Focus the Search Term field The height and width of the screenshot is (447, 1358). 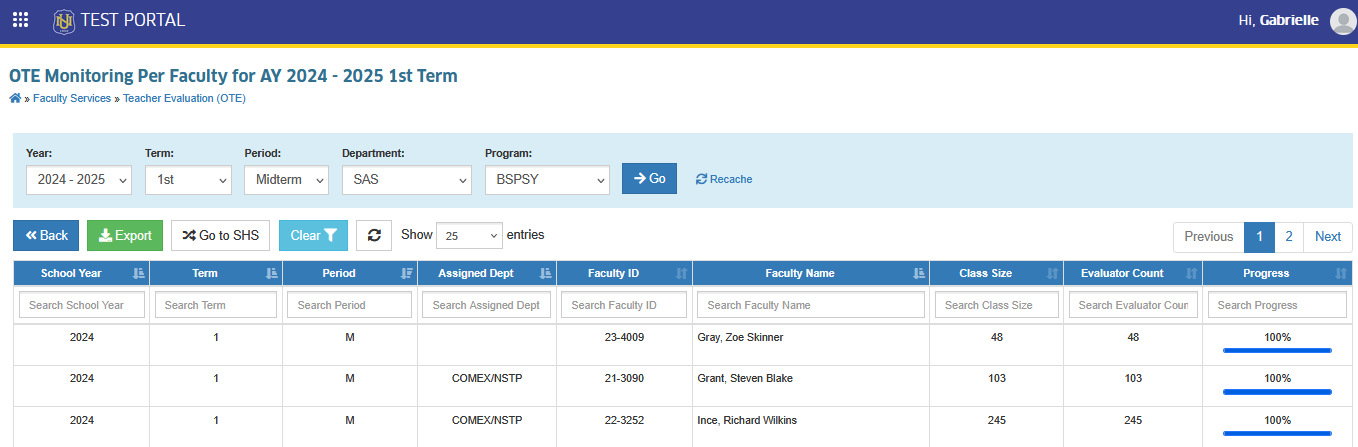pyautogui.click(x=216, y=305)
